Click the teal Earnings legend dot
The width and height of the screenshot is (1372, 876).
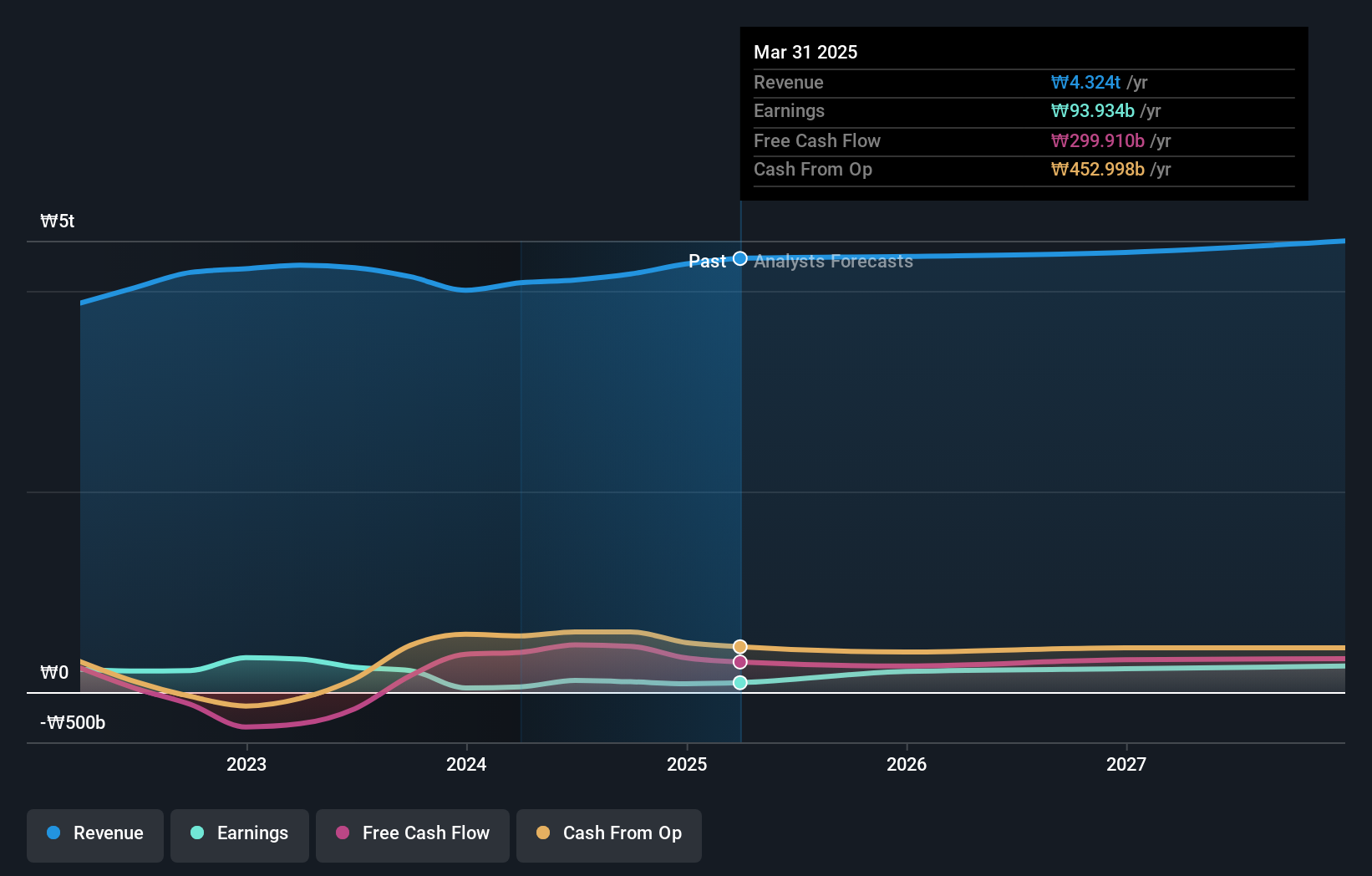pos(195,833)
